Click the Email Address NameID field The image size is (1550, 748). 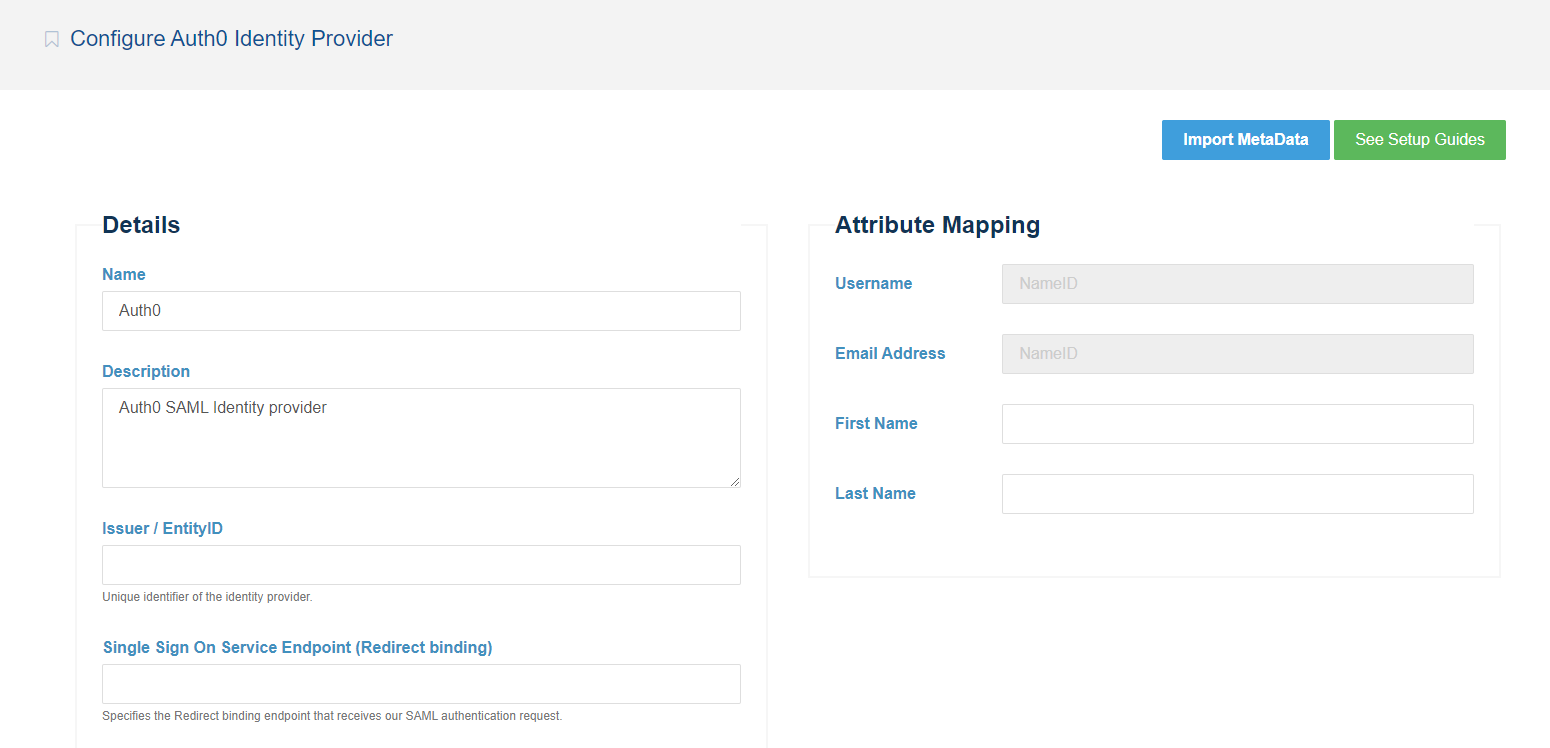pyautogui.click(x=1237, y=354)
